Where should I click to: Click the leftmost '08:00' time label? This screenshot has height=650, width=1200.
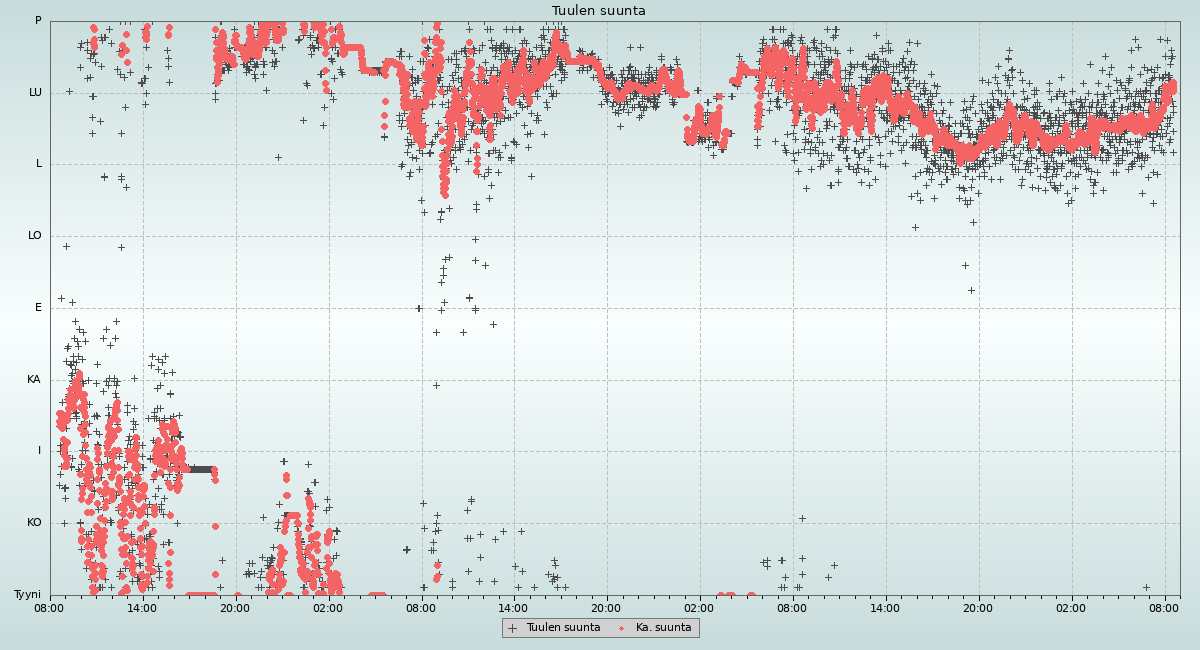[x=49, y=607]
